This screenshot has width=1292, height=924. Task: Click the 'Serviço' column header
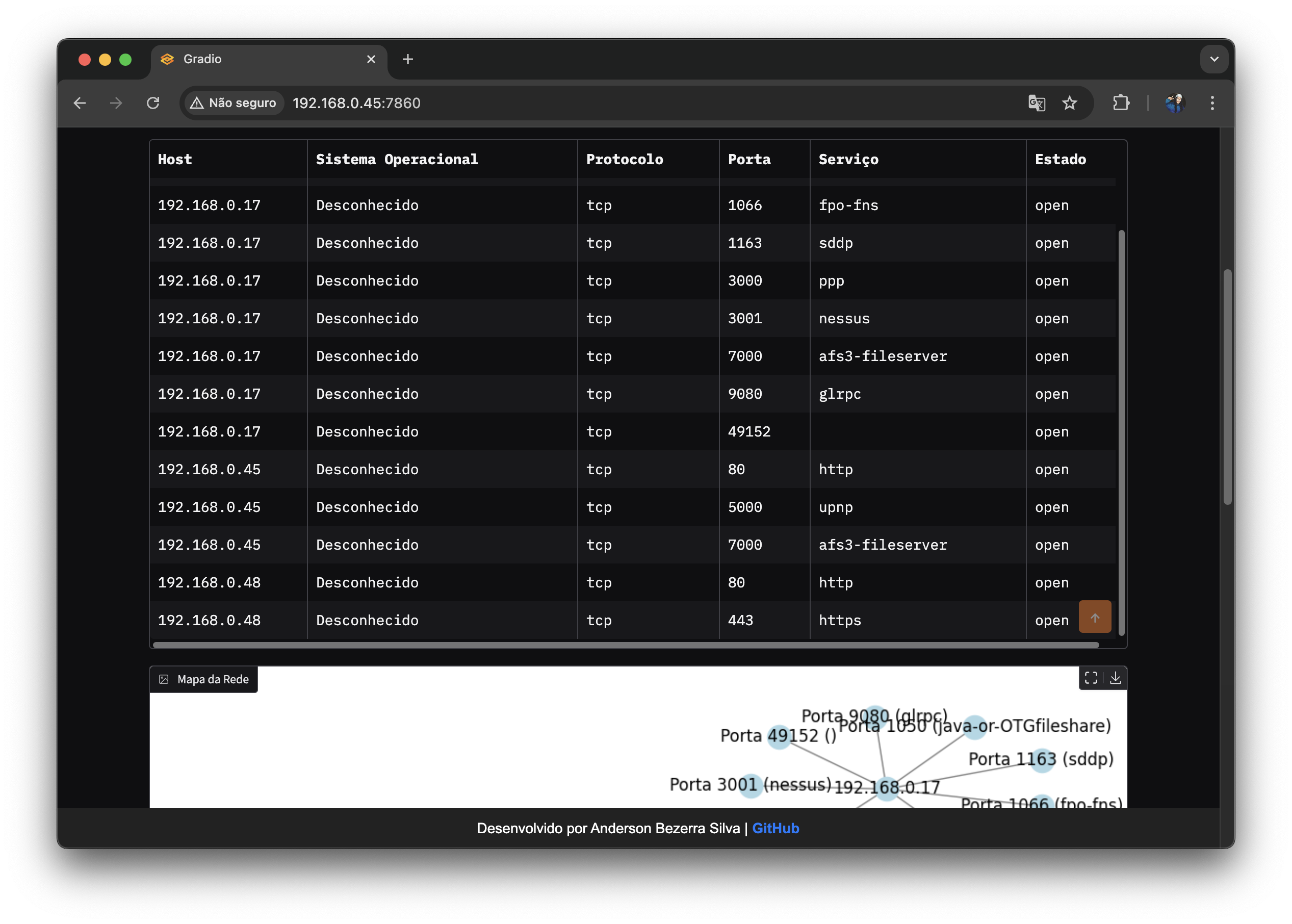(x=918, y=159)
